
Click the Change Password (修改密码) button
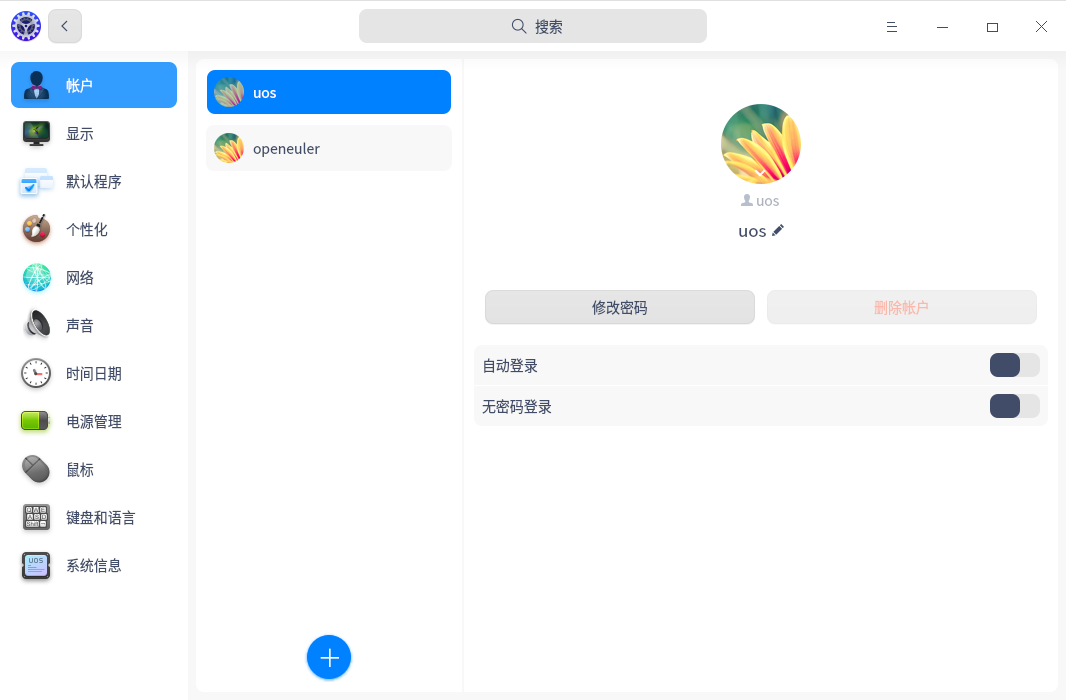[619, 308]
